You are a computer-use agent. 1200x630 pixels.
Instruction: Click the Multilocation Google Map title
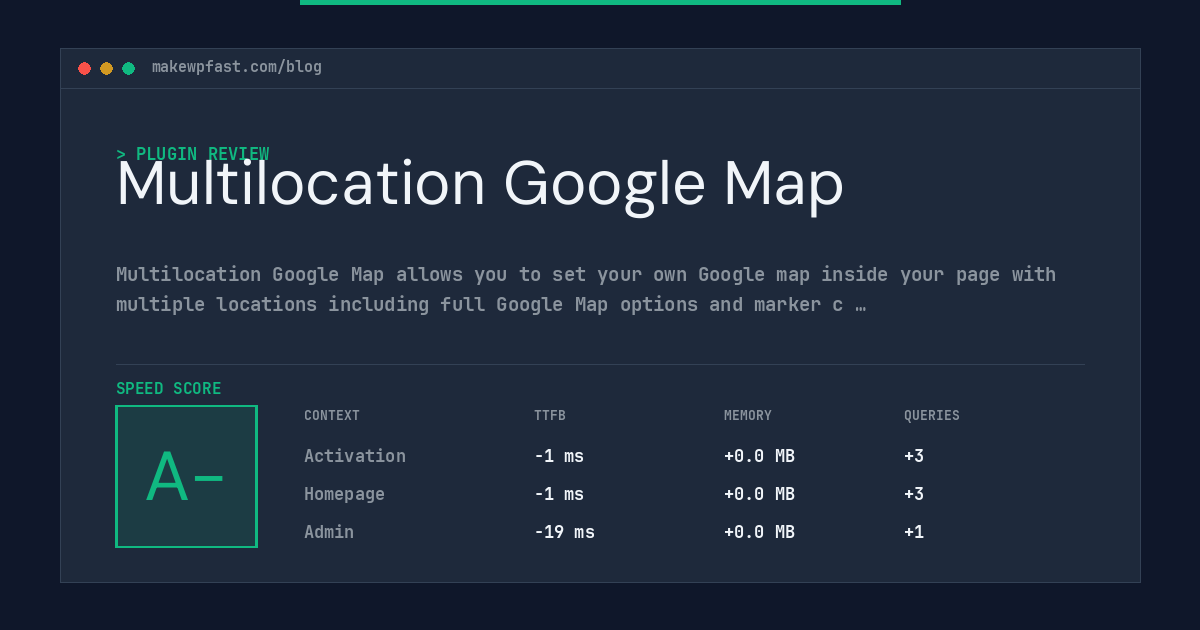[480, 185]
